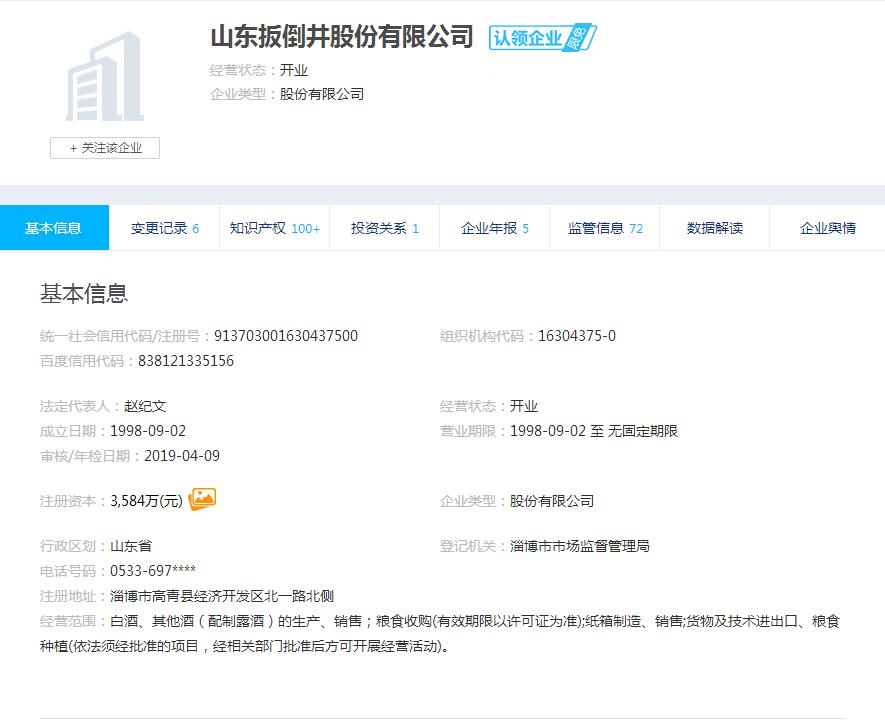
Task: Select the 基本信息 tab
Action: [x=54, y=228]
